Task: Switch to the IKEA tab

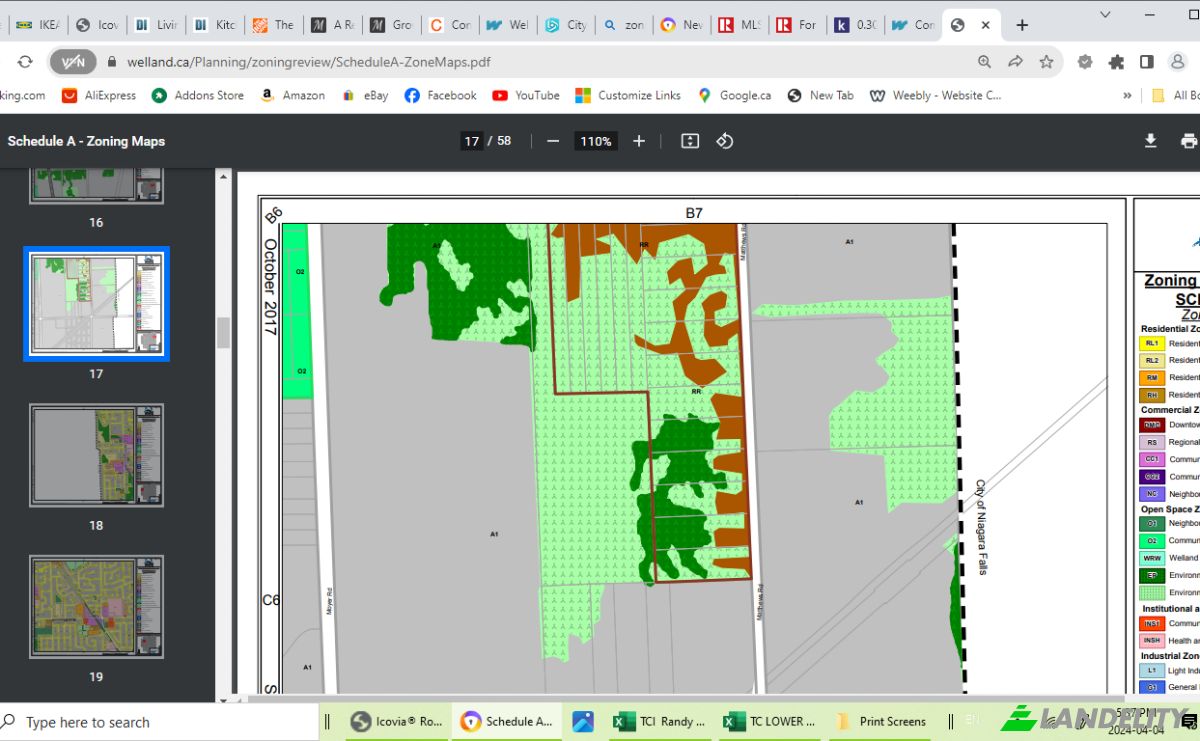Action: 38,25
